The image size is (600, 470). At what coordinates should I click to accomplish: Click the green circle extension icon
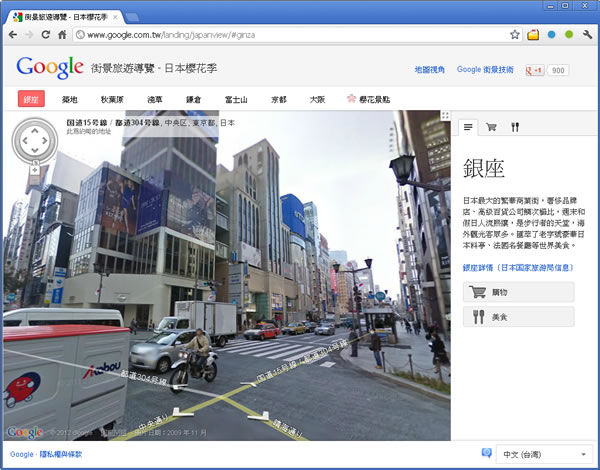point(569,34)
